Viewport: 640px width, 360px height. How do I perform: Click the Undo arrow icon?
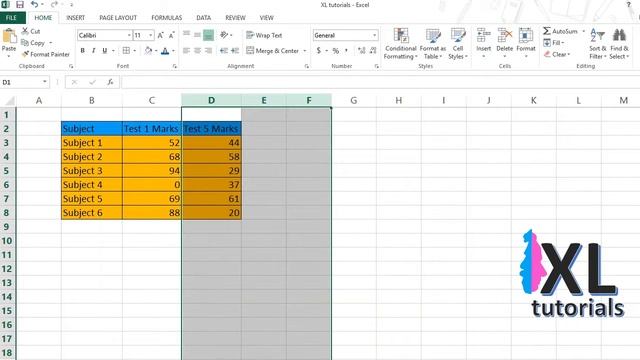(x=34, y=4)
